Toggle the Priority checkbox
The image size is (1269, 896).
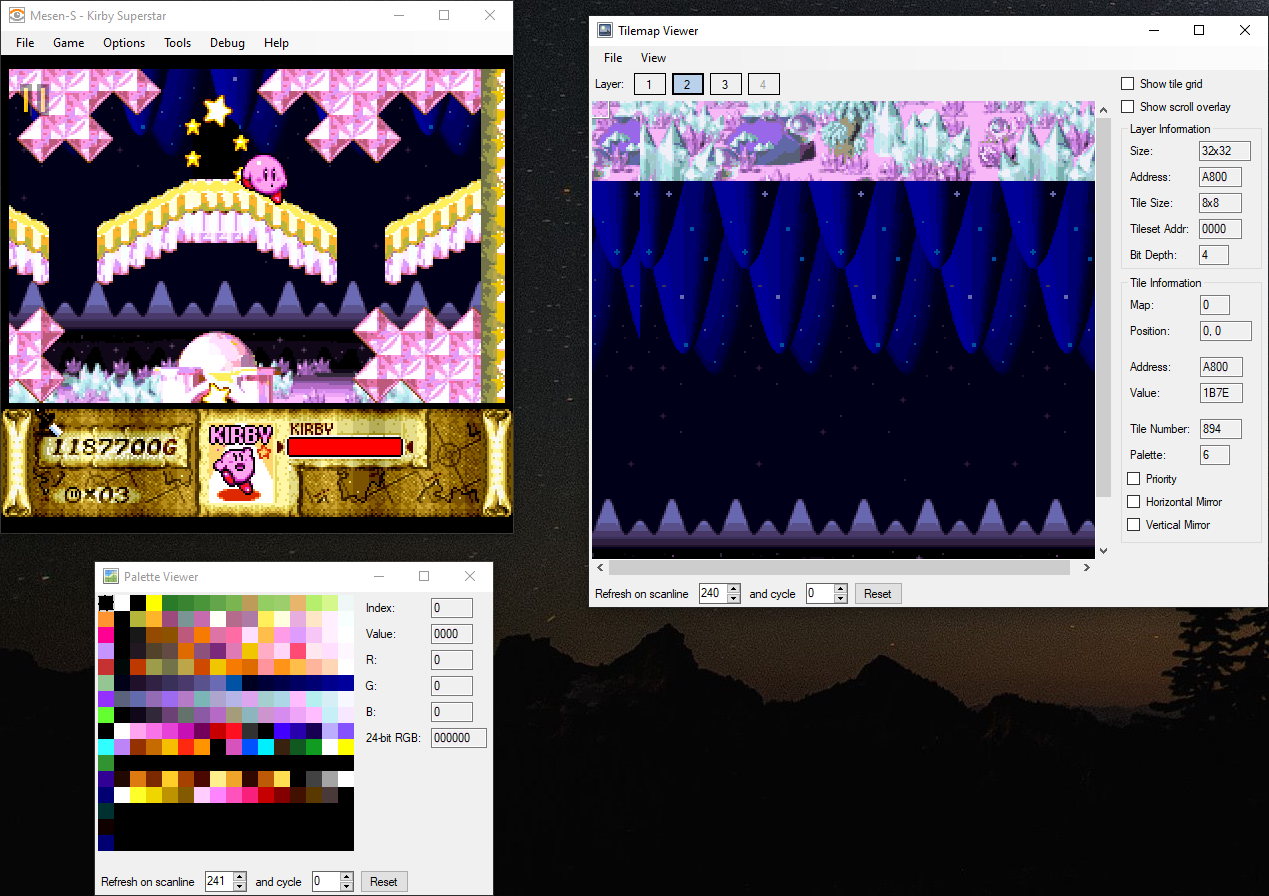tap(1134, 479)
